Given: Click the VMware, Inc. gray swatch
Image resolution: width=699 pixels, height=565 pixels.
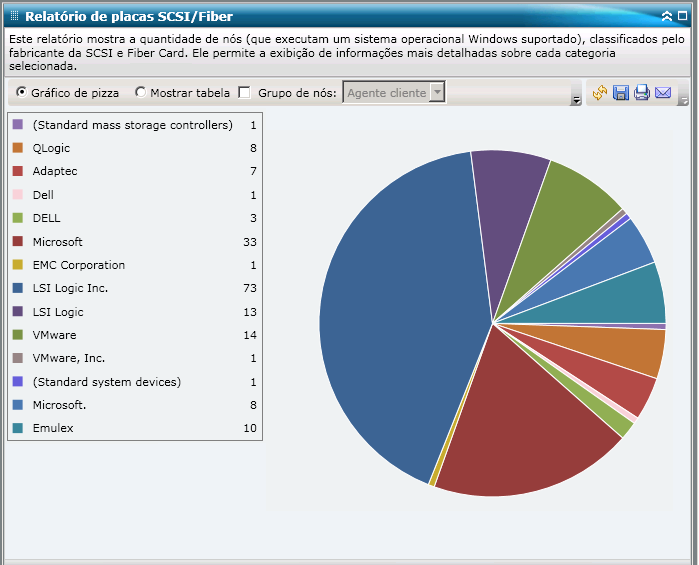Looking at the screenshot, I should pyautogui.click(x=17, y=358).
